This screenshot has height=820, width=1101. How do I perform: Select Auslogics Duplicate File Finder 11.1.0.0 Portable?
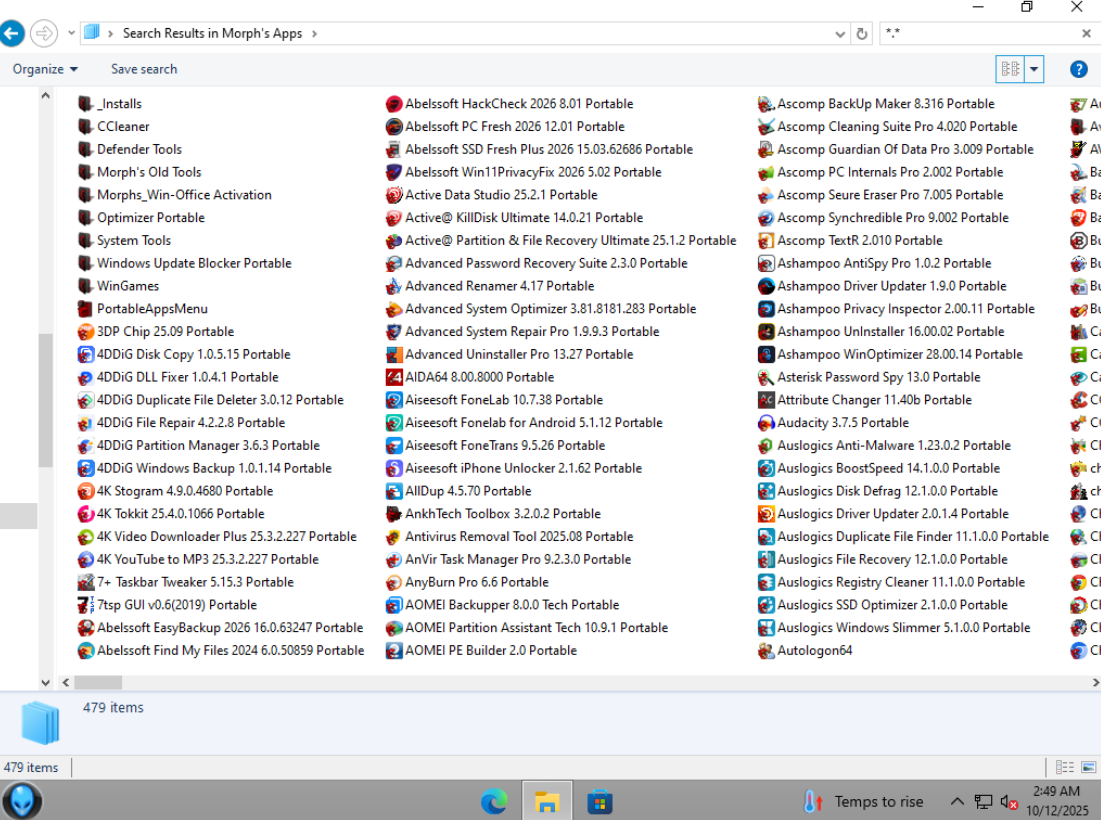[903, 536]
